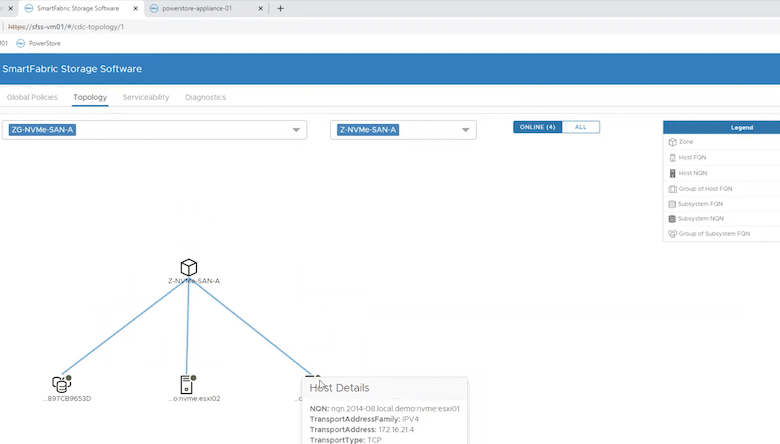Click the ZG-NVMe-SAN-A selected chip
This screenshot has height=444, width=780.
tap(42, 130)
